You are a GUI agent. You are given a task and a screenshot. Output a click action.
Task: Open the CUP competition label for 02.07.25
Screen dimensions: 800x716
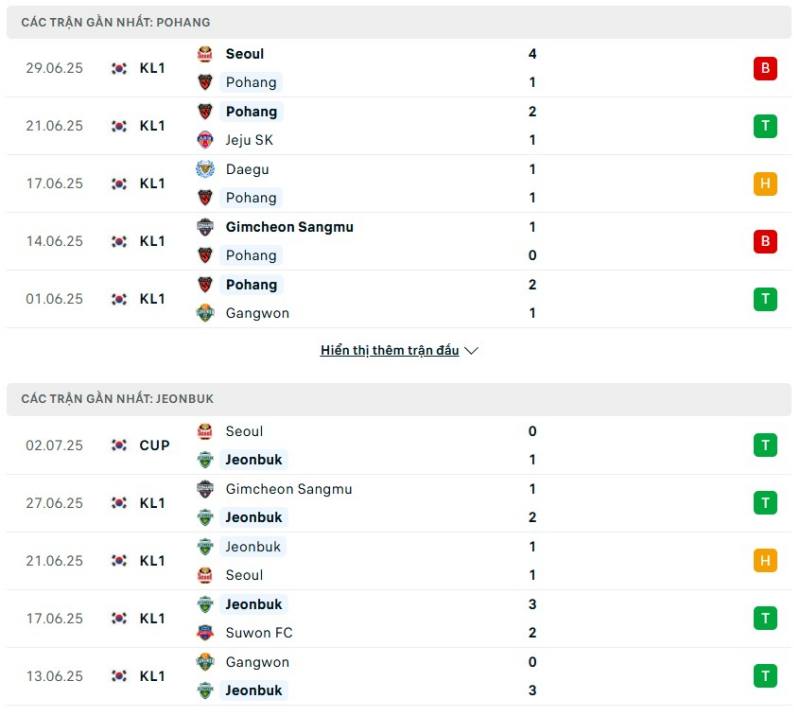[x=155, y=445]
